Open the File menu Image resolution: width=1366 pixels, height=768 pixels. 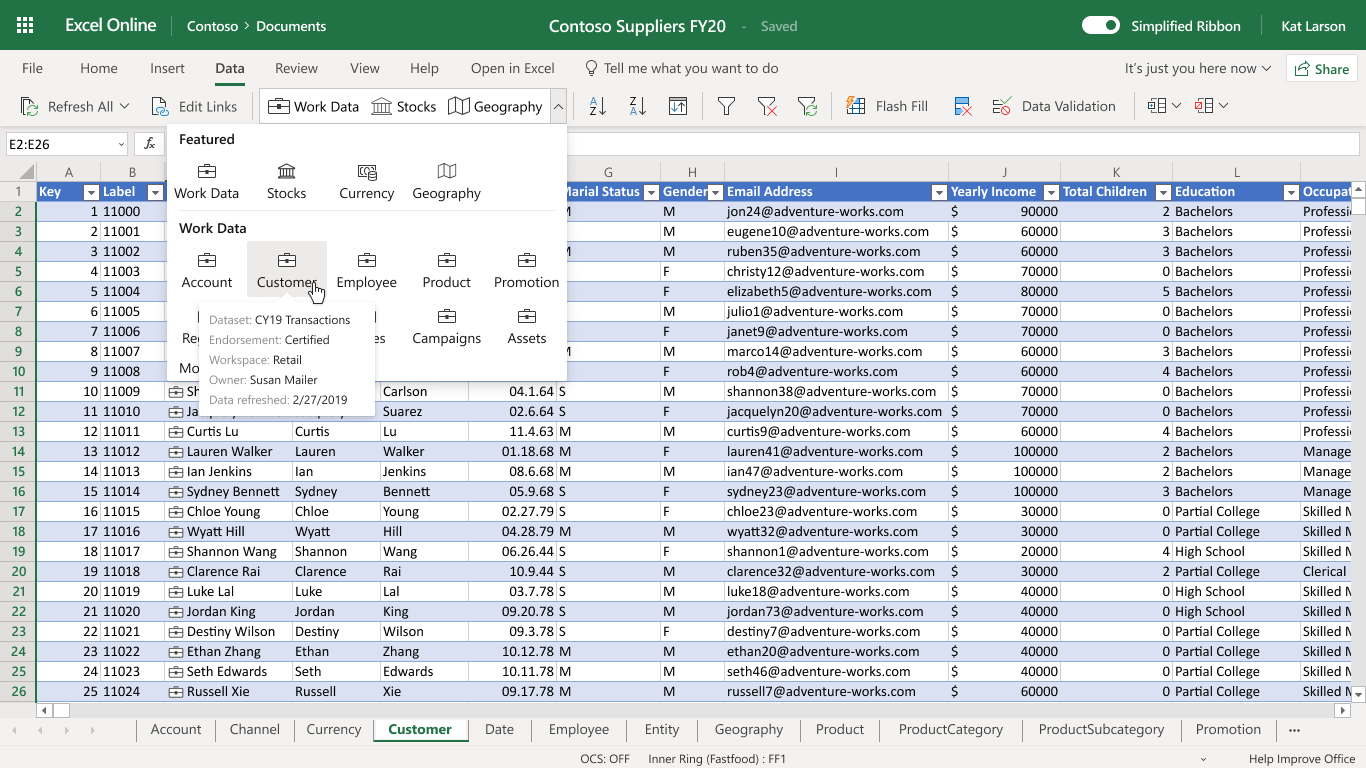pyautogui.click(x=33, y=68)
